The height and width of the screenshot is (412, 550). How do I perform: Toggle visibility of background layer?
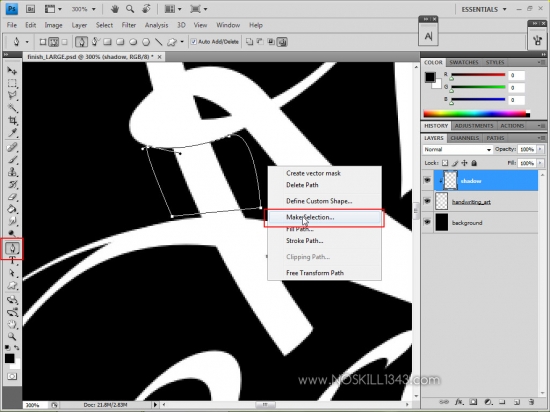click(427, 222)
